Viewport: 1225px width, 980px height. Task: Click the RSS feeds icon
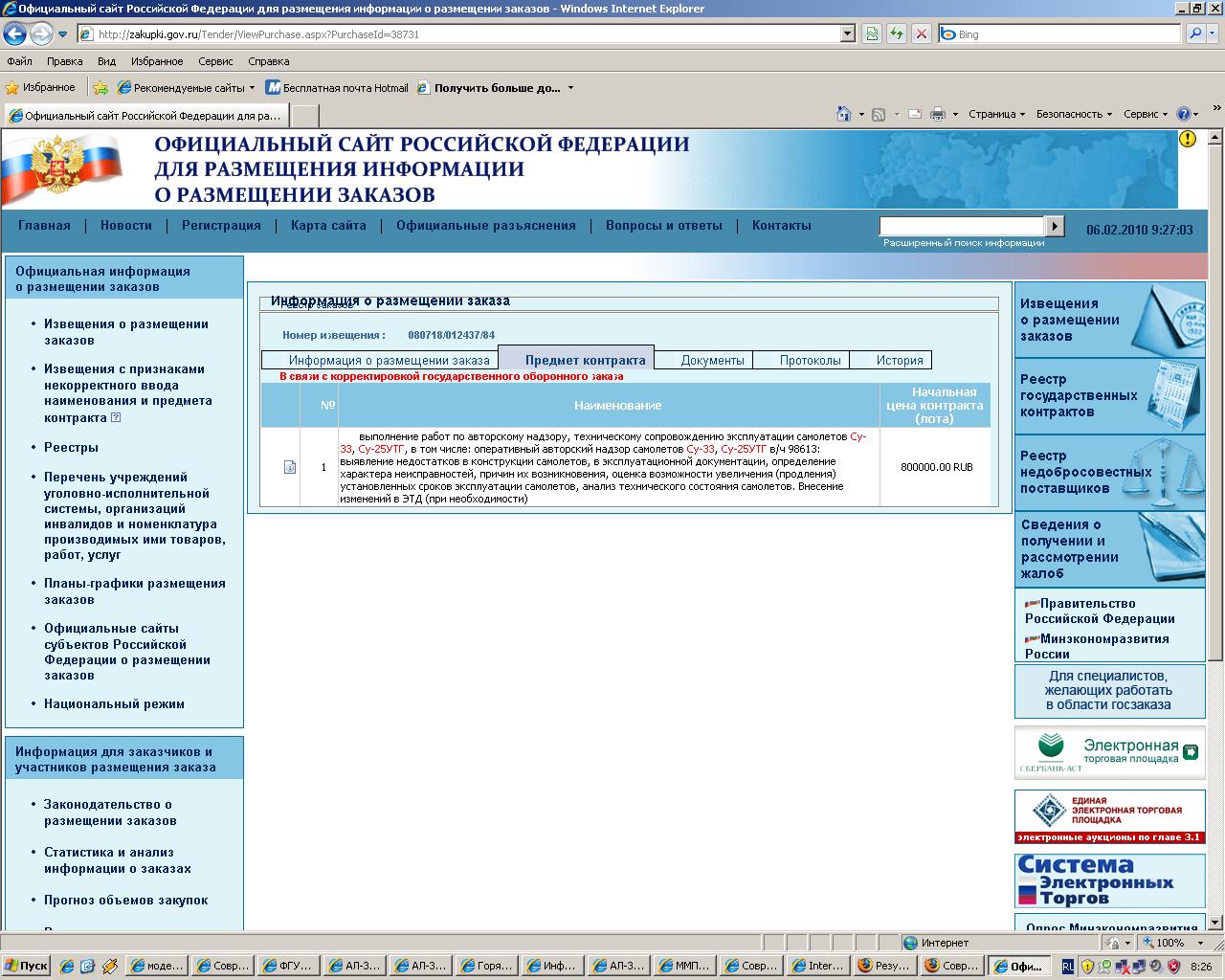[879, 114]
